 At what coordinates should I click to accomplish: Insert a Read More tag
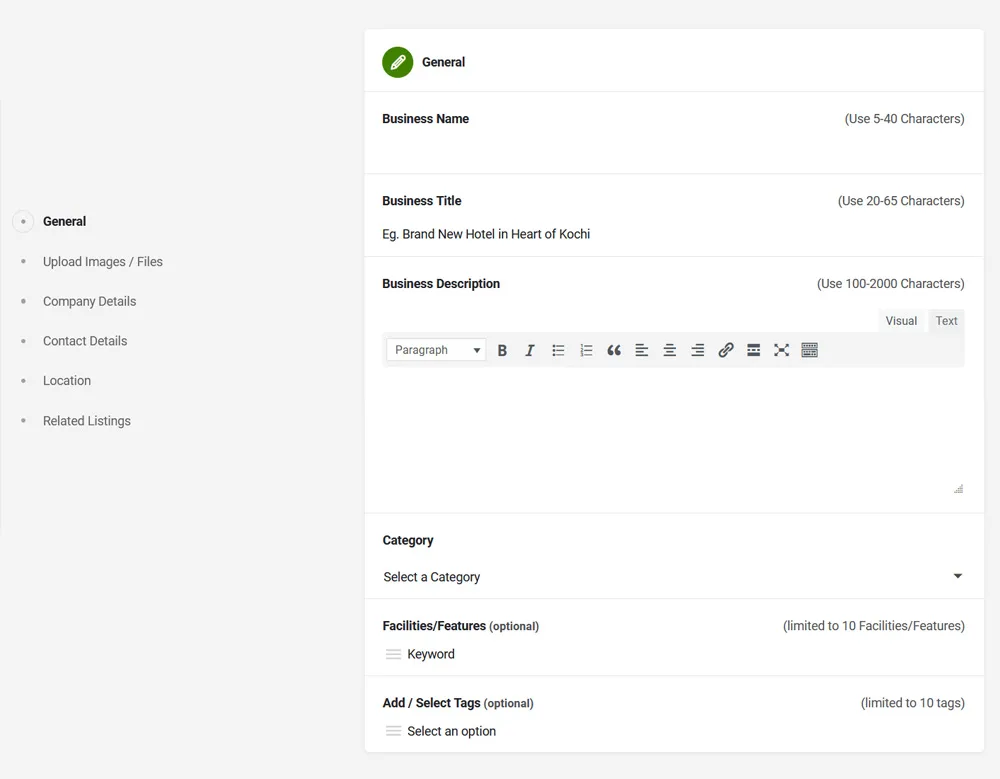754,350
